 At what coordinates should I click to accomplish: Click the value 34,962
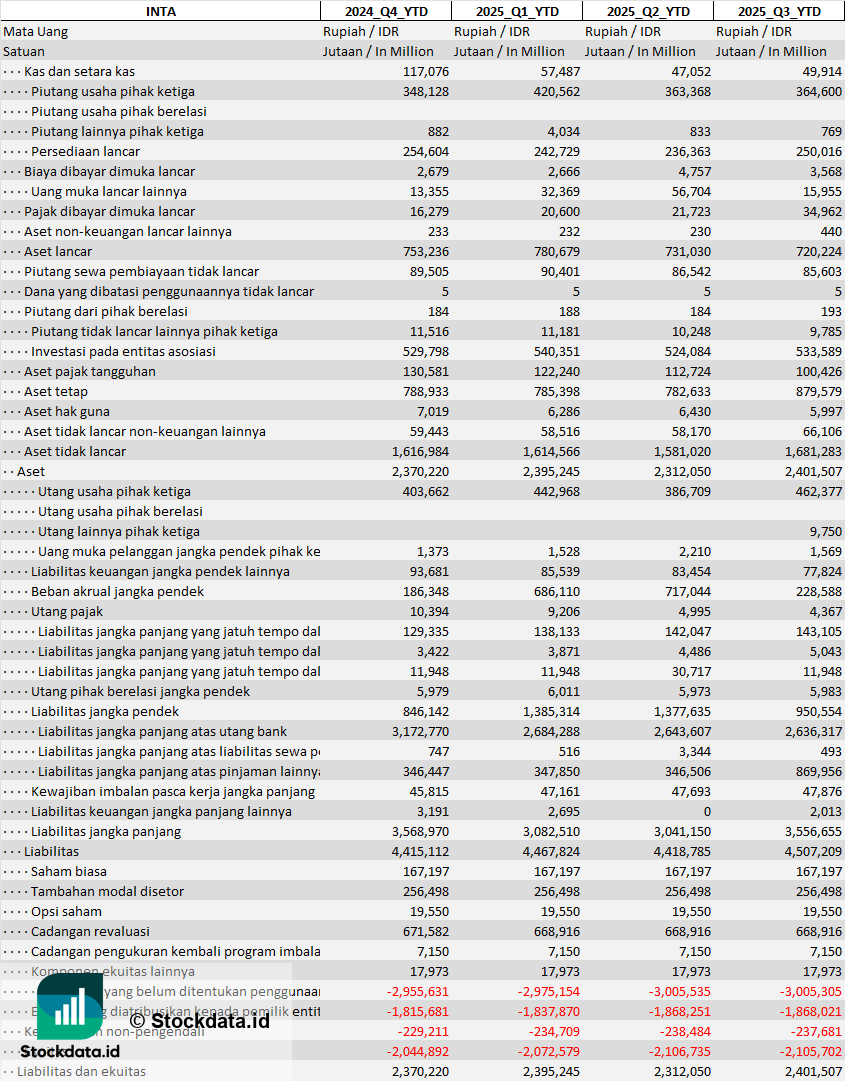point(822,212)
